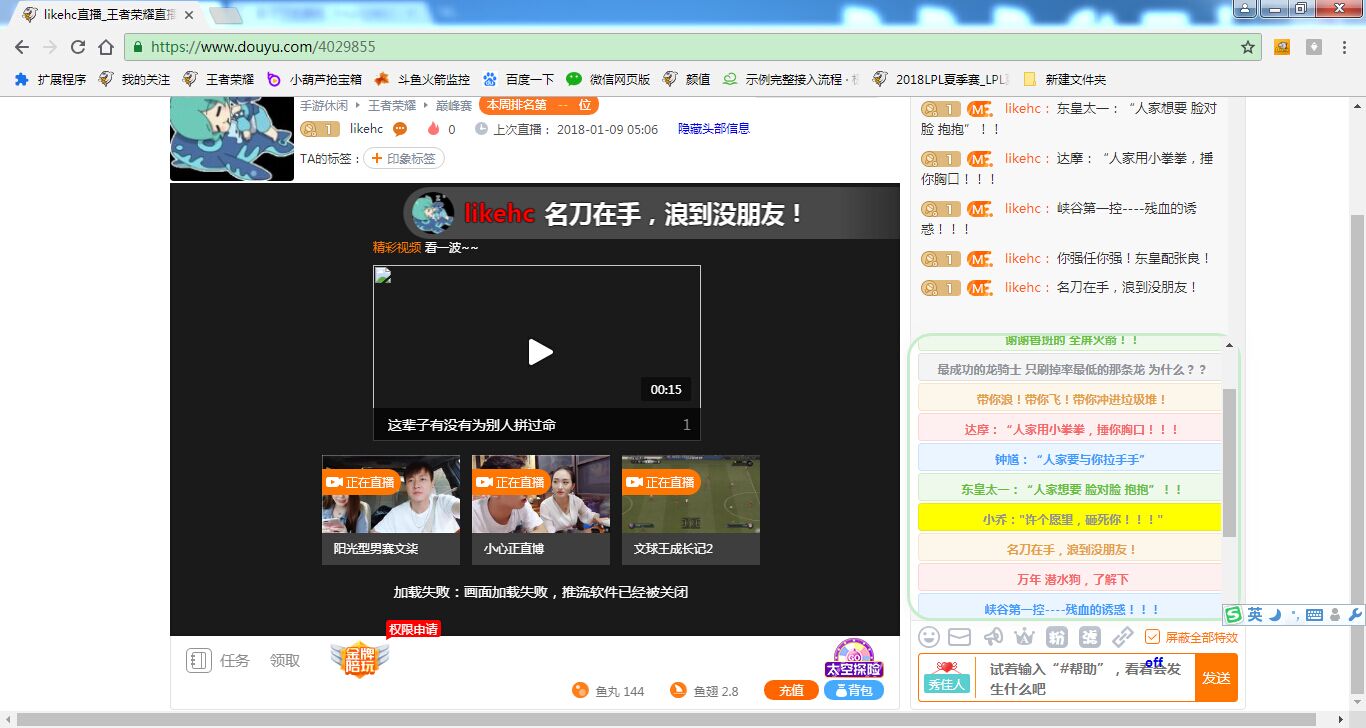
Task: Open the emoji smiley picker
Action: click(929, 637)
